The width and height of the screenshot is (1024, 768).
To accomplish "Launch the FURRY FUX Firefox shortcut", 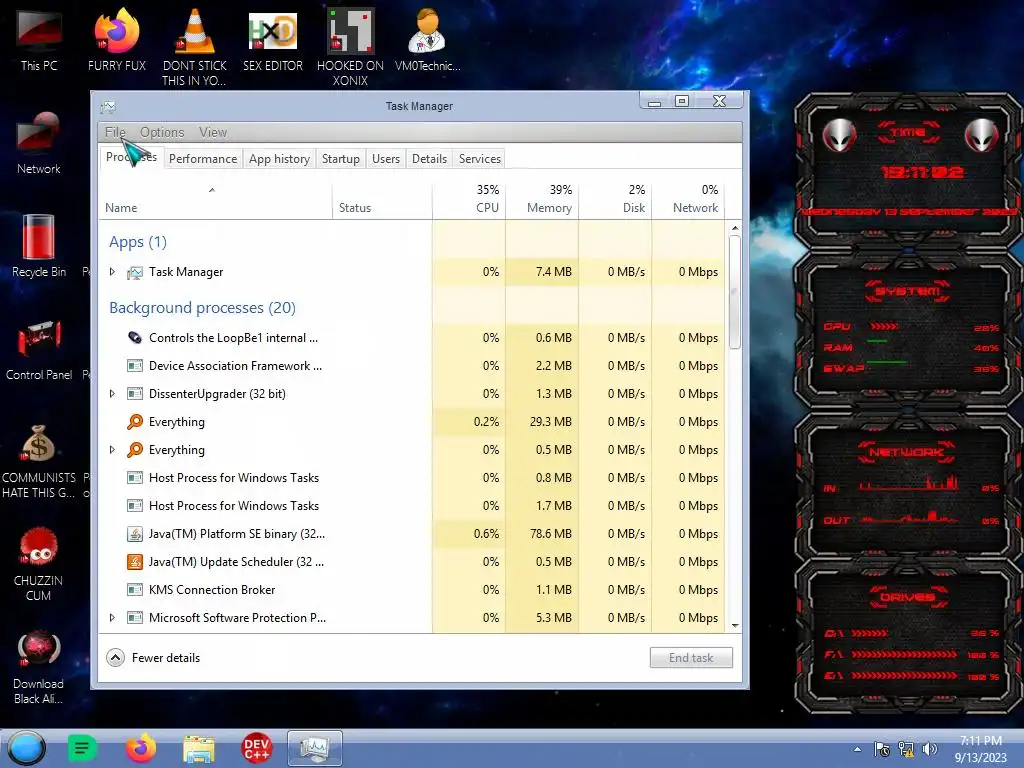I will pos(117,39).
